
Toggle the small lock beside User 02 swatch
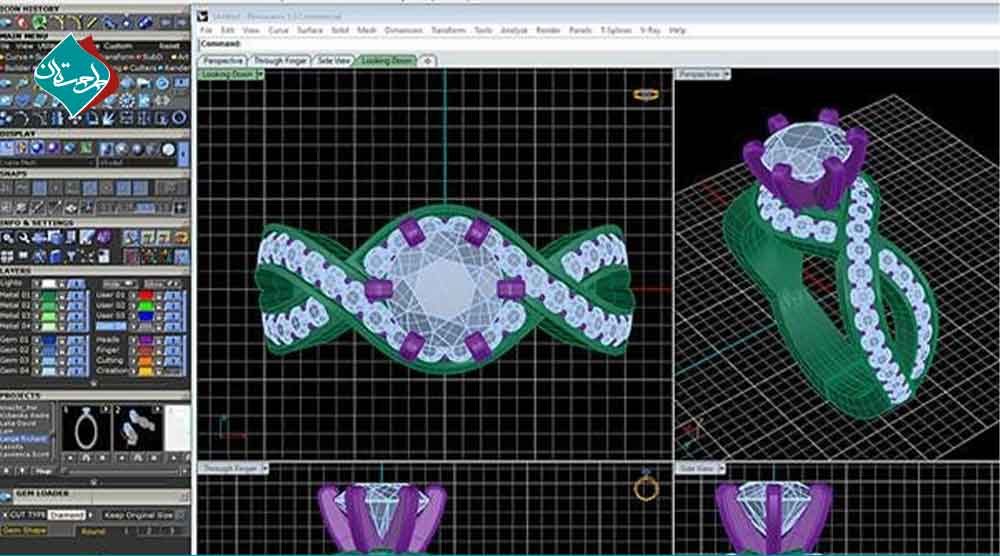click(159, 305)
